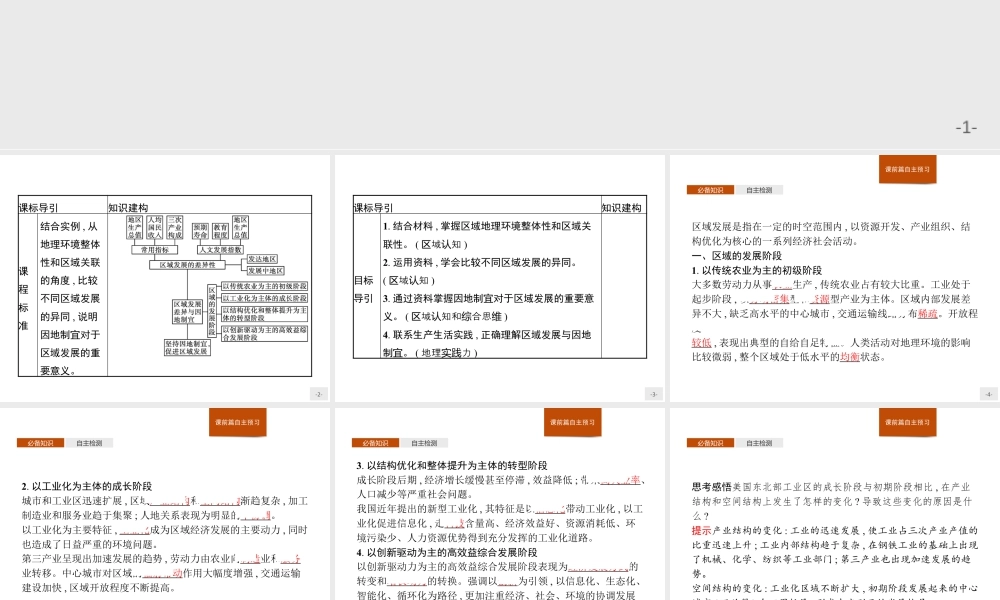
Task: Select the 知识建构 flowchart slide thumbnail
Action: 165,279
